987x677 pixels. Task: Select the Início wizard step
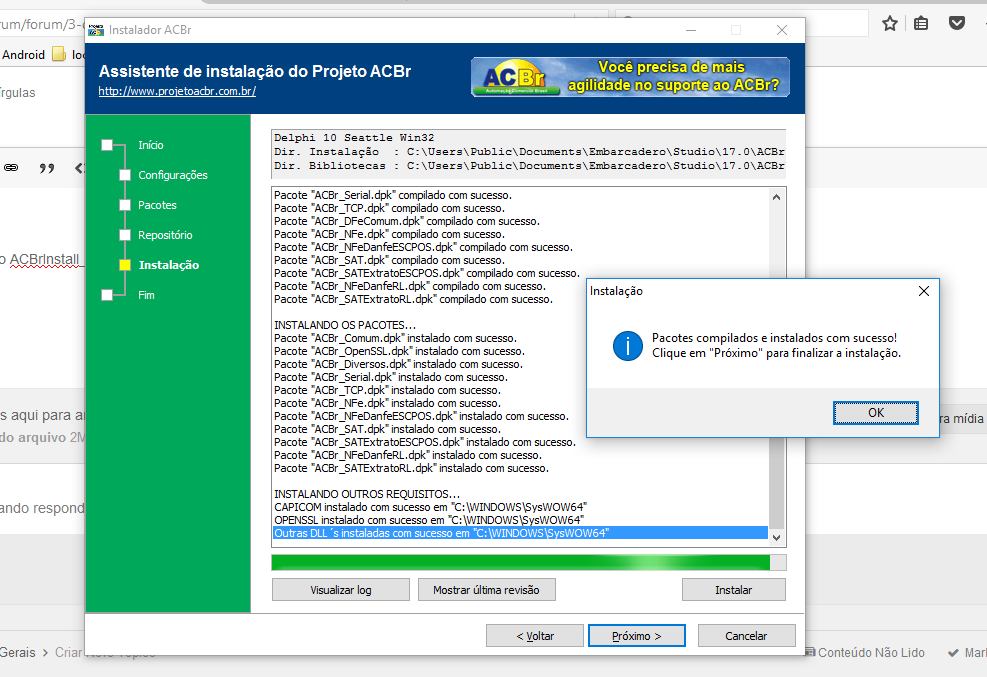coord(150,145)
